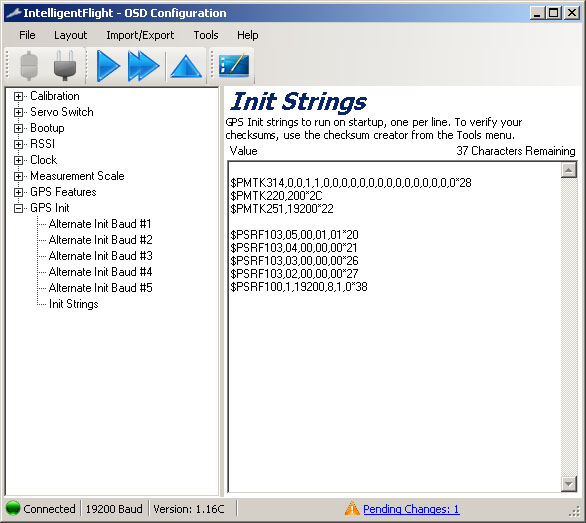
Task: Click the Connected status text
Action: click(49, 509)
